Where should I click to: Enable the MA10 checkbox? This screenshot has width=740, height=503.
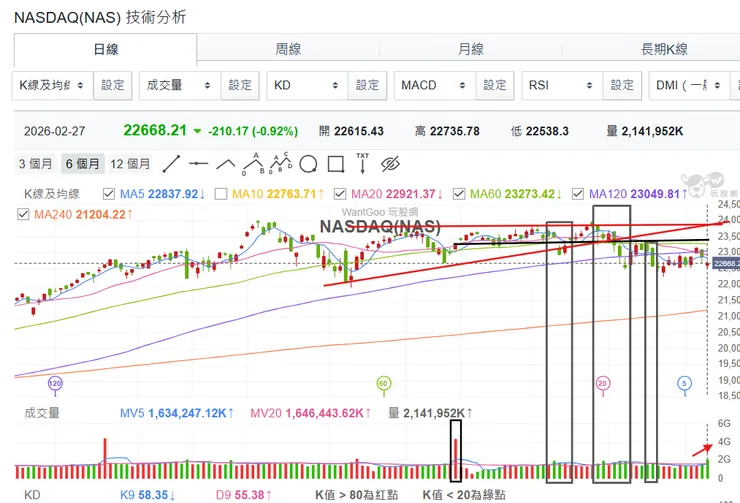click(221, 194)
